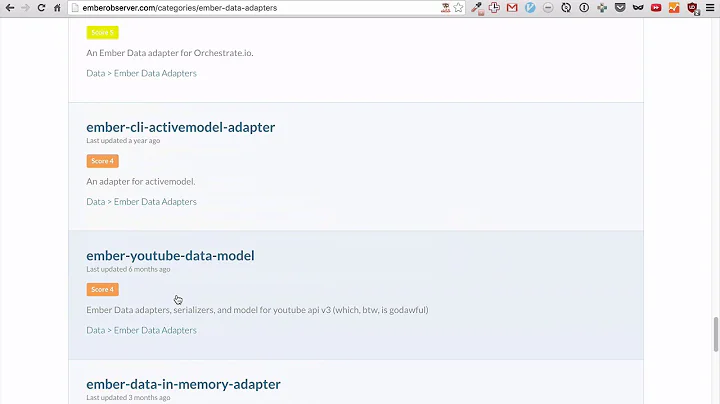Viewport: 720px width, 404px height.
Task: Click the Score 4 badge under ember-cli-activemodel-adapter
Action: (x=102, y=161)
